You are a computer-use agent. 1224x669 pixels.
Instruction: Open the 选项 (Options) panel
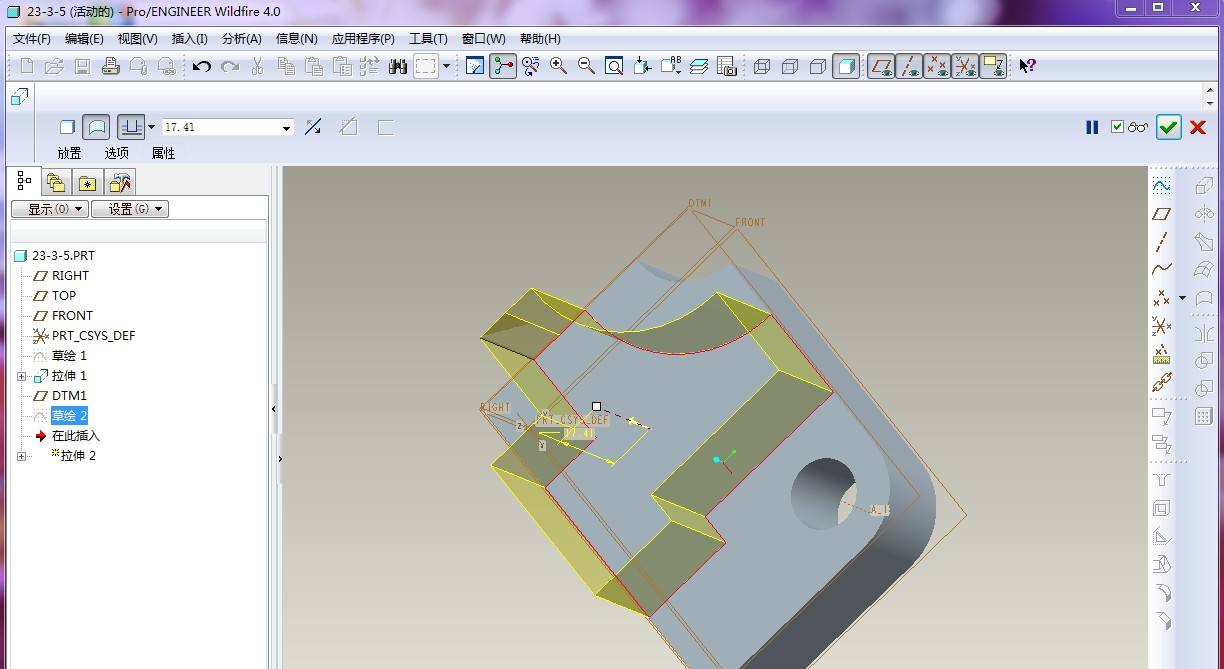pos(116,153)
